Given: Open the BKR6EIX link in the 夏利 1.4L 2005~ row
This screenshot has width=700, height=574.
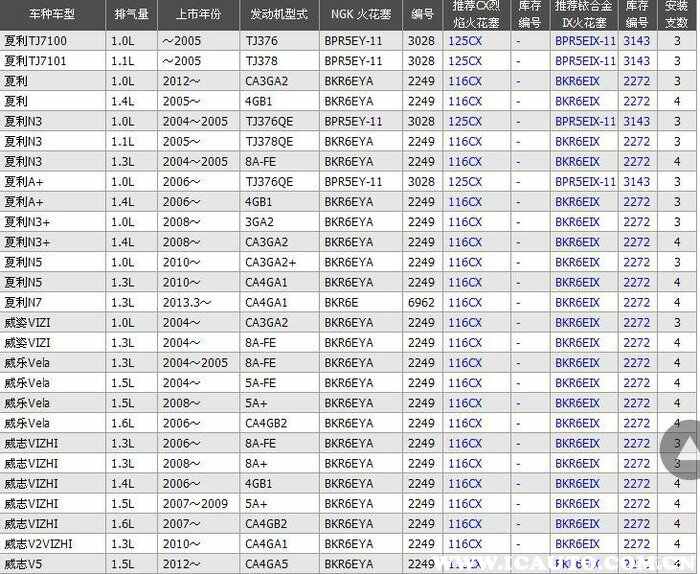Looking at the screenshot, I should pos(577,101).
